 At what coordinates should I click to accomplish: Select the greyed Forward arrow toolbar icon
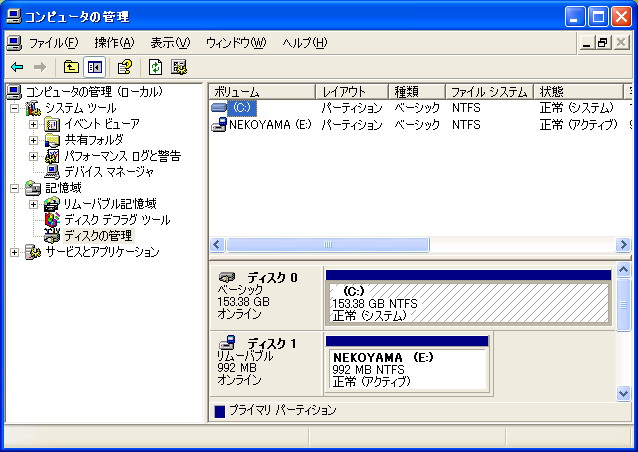40,67
